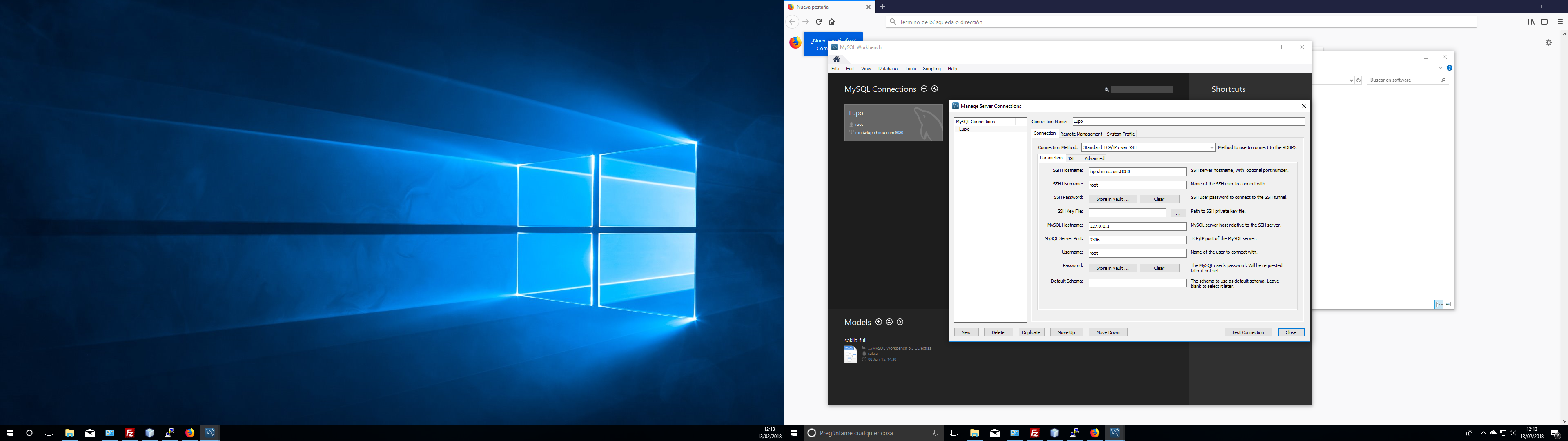Click the Connection Name field
This screenshot has width=1568, height=441.
pos(1188,122)
